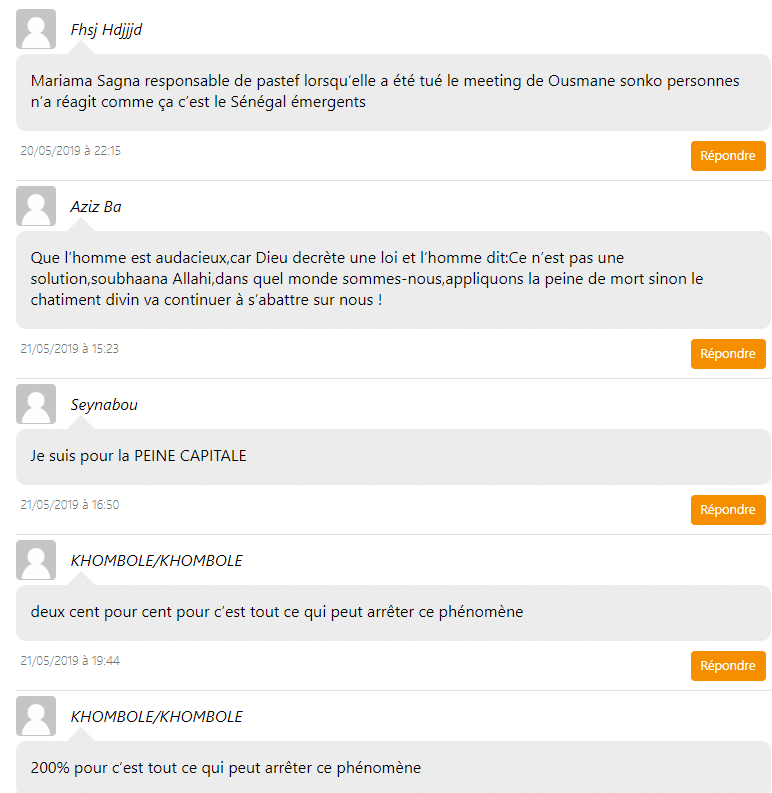Reply to Fhsj Hdjjjd's comment with Répondre
Screen dimensions: 772x793
(728, 156)
